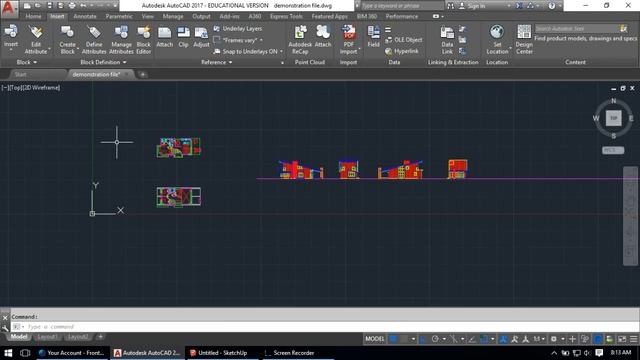Viewport: 640px width, 360px height.
Task: Switch to the Annotate ribbon tab
Action: (x=85, y=16)
